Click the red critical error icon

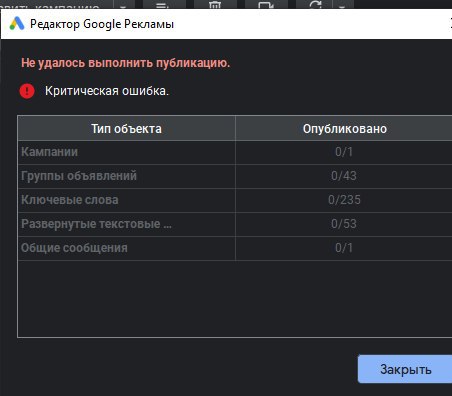(27, 91)
